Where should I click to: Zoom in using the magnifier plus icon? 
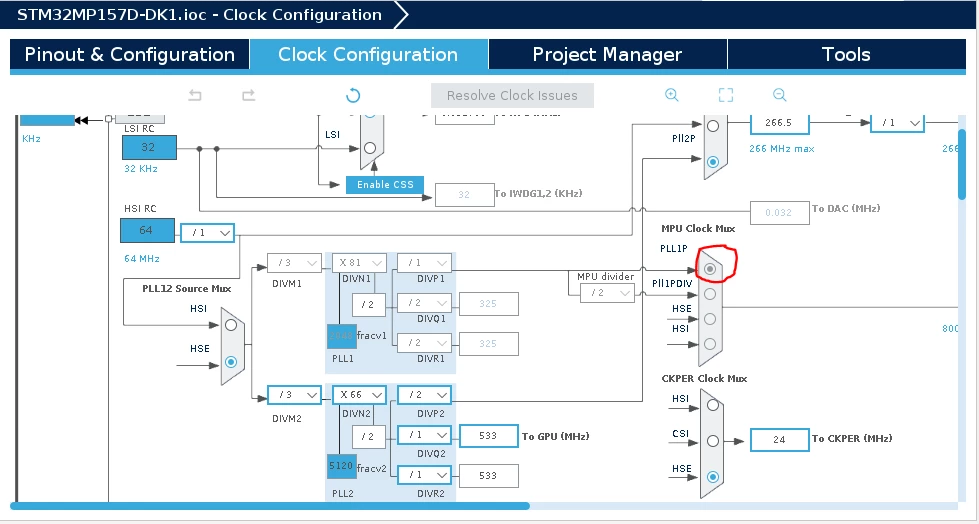[672, 95]
